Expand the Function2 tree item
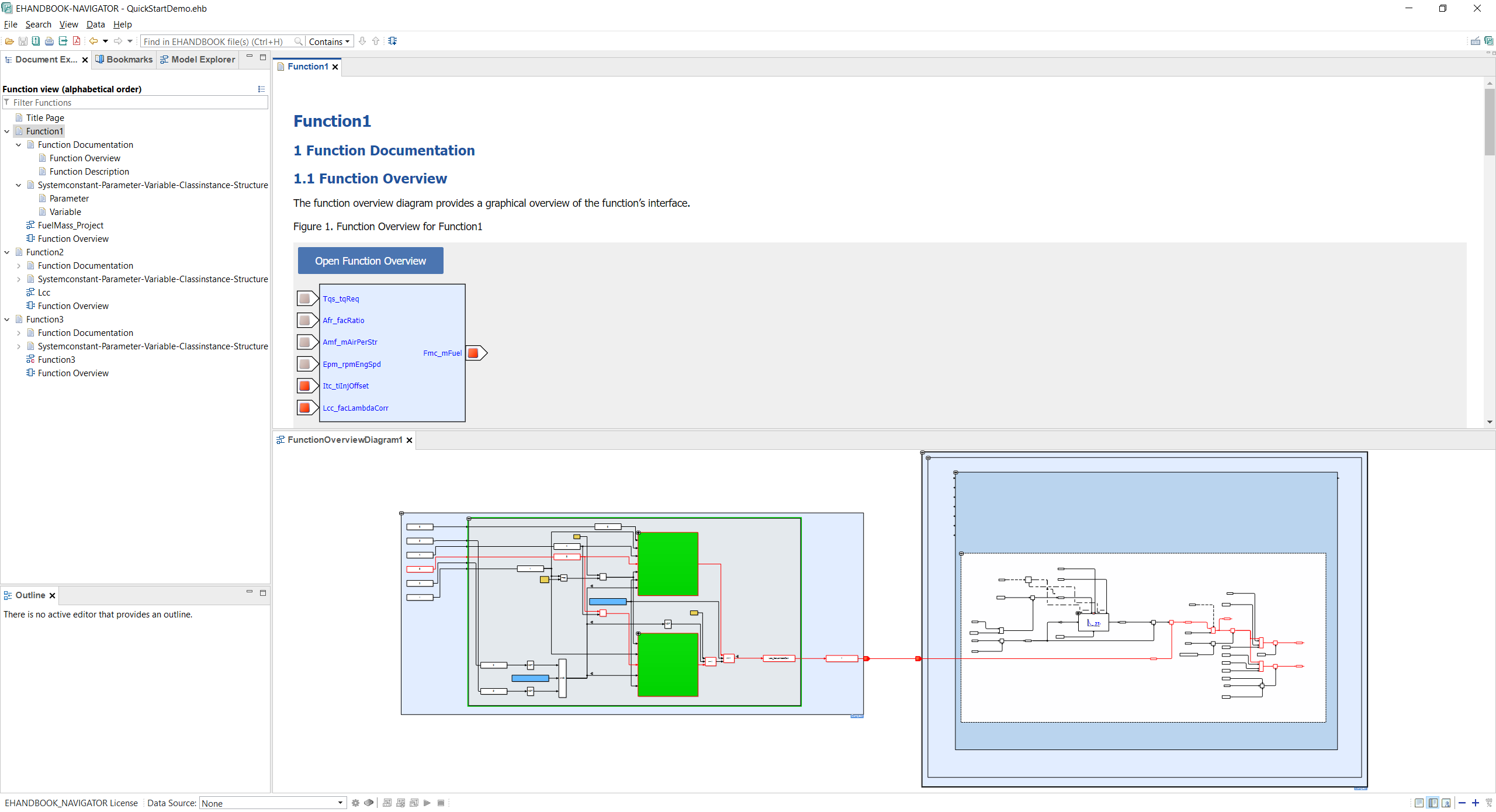This screenshot has height=812, width=1496. pos(7,252)
